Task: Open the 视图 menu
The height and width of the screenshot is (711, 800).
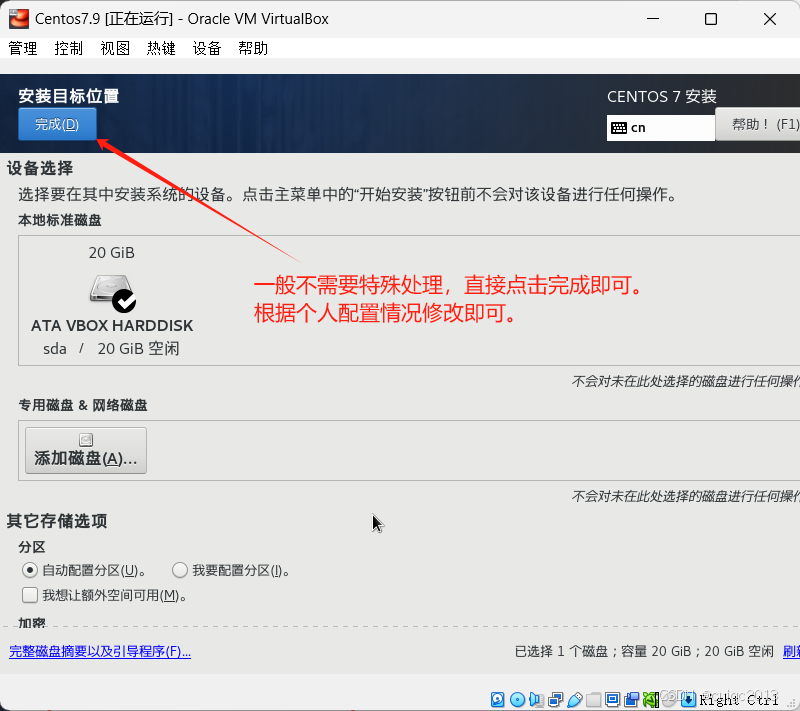Action: tap(115, 48)
